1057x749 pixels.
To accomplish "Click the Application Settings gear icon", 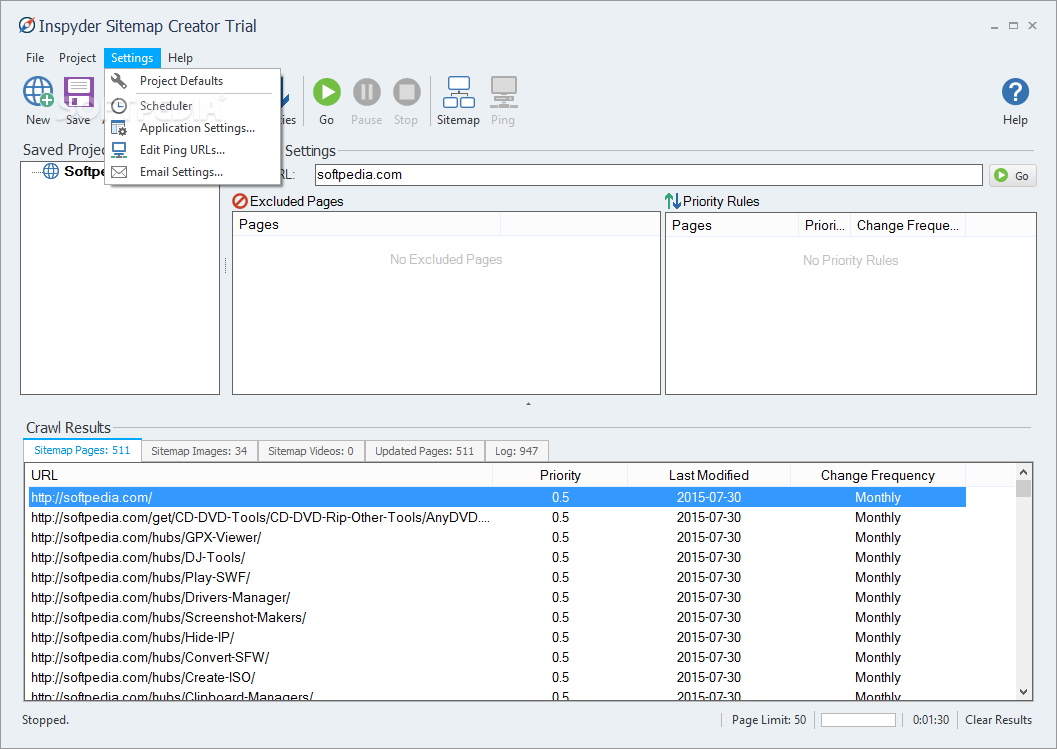I will click(119, 128).
